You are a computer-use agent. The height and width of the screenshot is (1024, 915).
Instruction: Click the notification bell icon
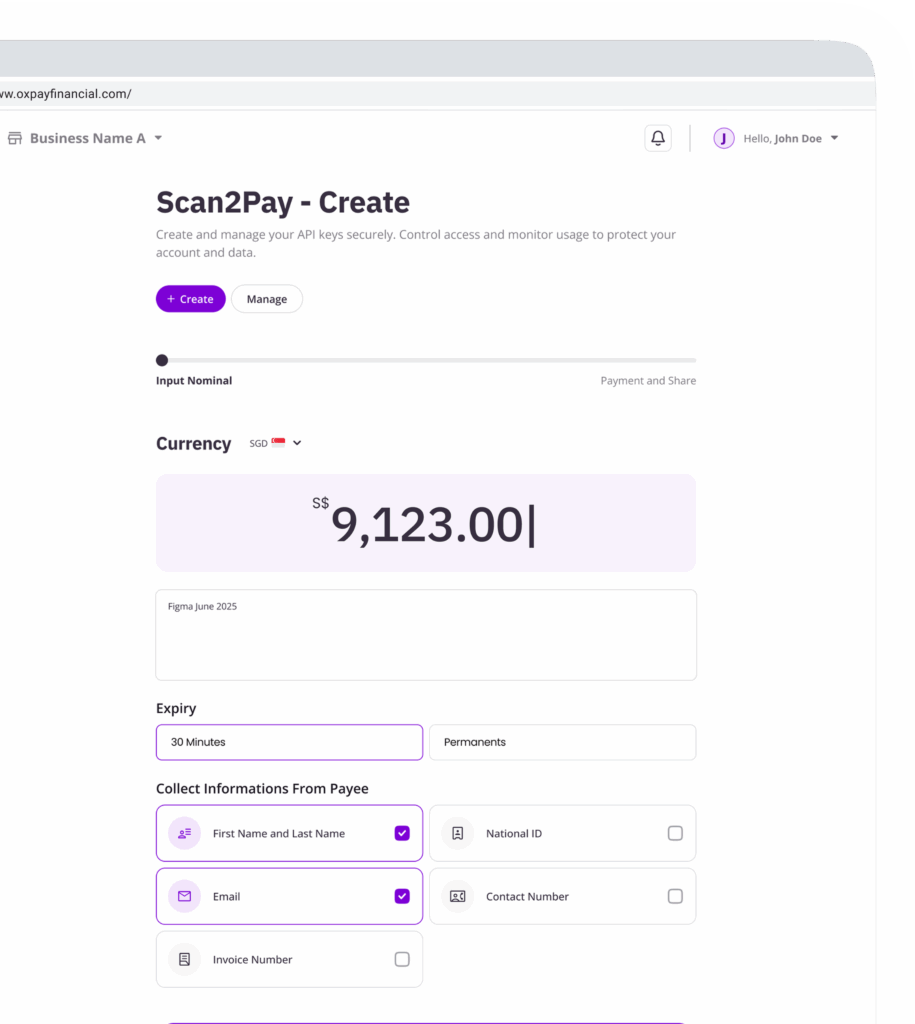pyautogui.click(x=657, y=139)
